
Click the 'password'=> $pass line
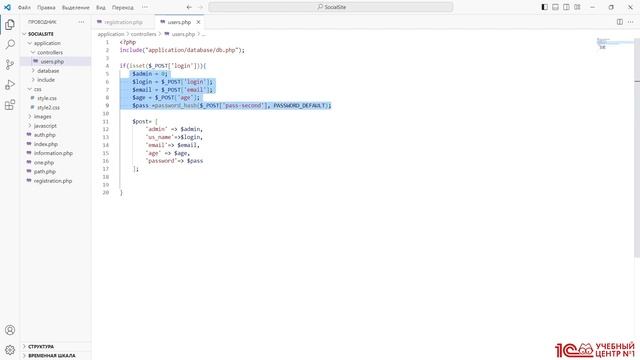[174, 161]
